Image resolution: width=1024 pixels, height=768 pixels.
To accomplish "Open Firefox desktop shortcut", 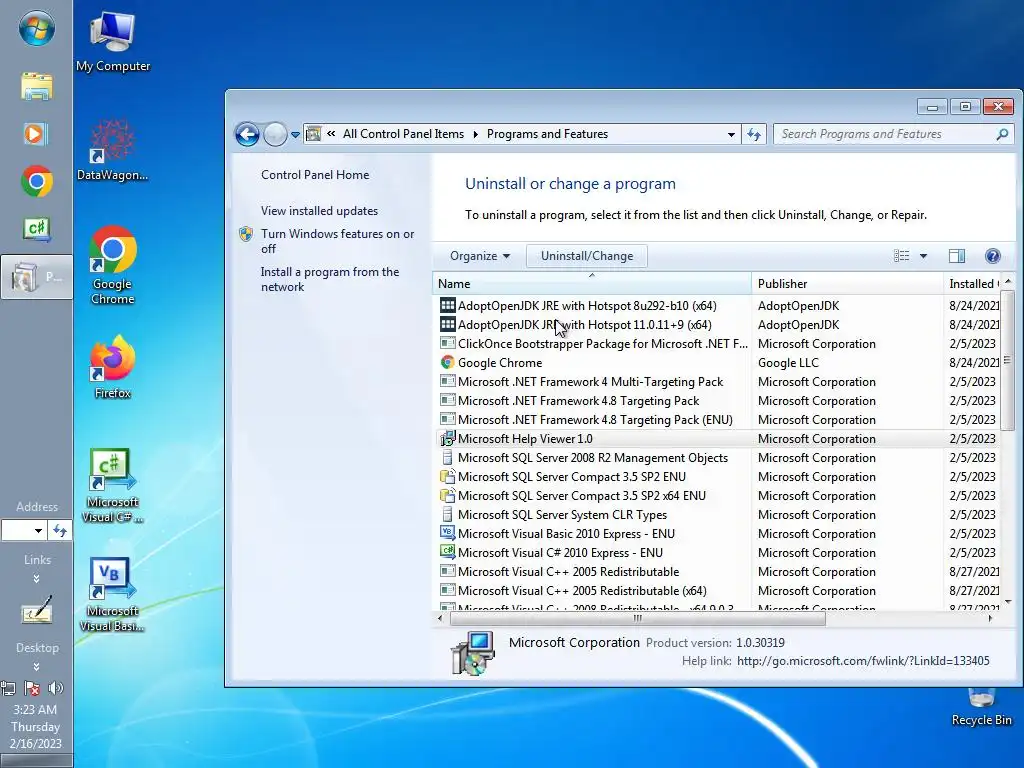I will click(x=112, y=367).
